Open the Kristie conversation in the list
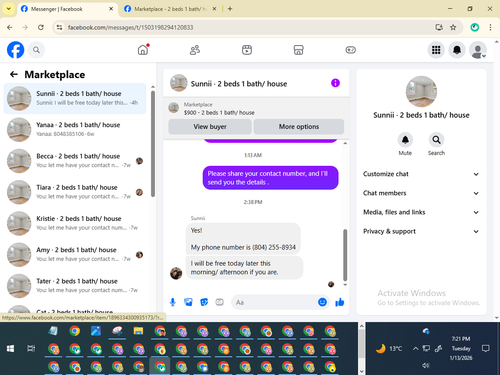This screenshot has height=375, width=500. tap(75, 223)
